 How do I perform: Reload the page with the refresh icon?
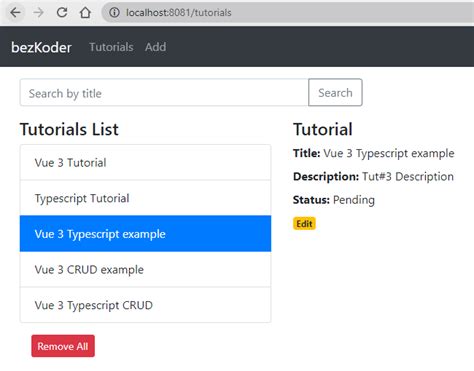tap(62, 13)
